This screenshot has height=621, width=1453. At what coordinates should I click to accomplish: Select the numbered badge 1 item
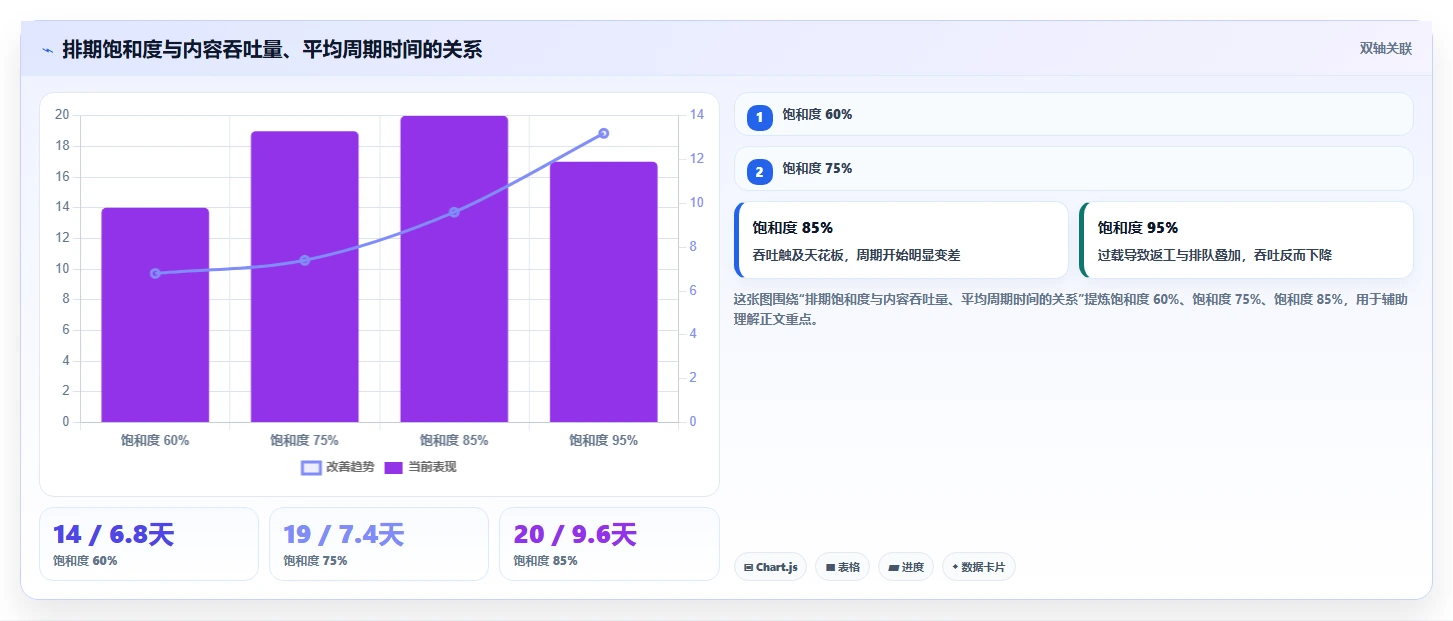(1073, 114)
